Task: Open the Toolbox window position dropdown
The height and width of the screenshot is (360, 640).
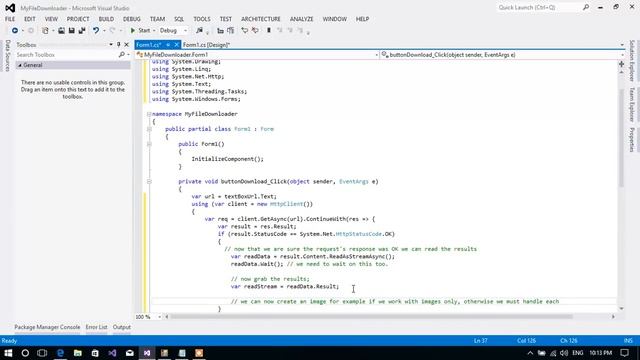Action: [111, 44]
